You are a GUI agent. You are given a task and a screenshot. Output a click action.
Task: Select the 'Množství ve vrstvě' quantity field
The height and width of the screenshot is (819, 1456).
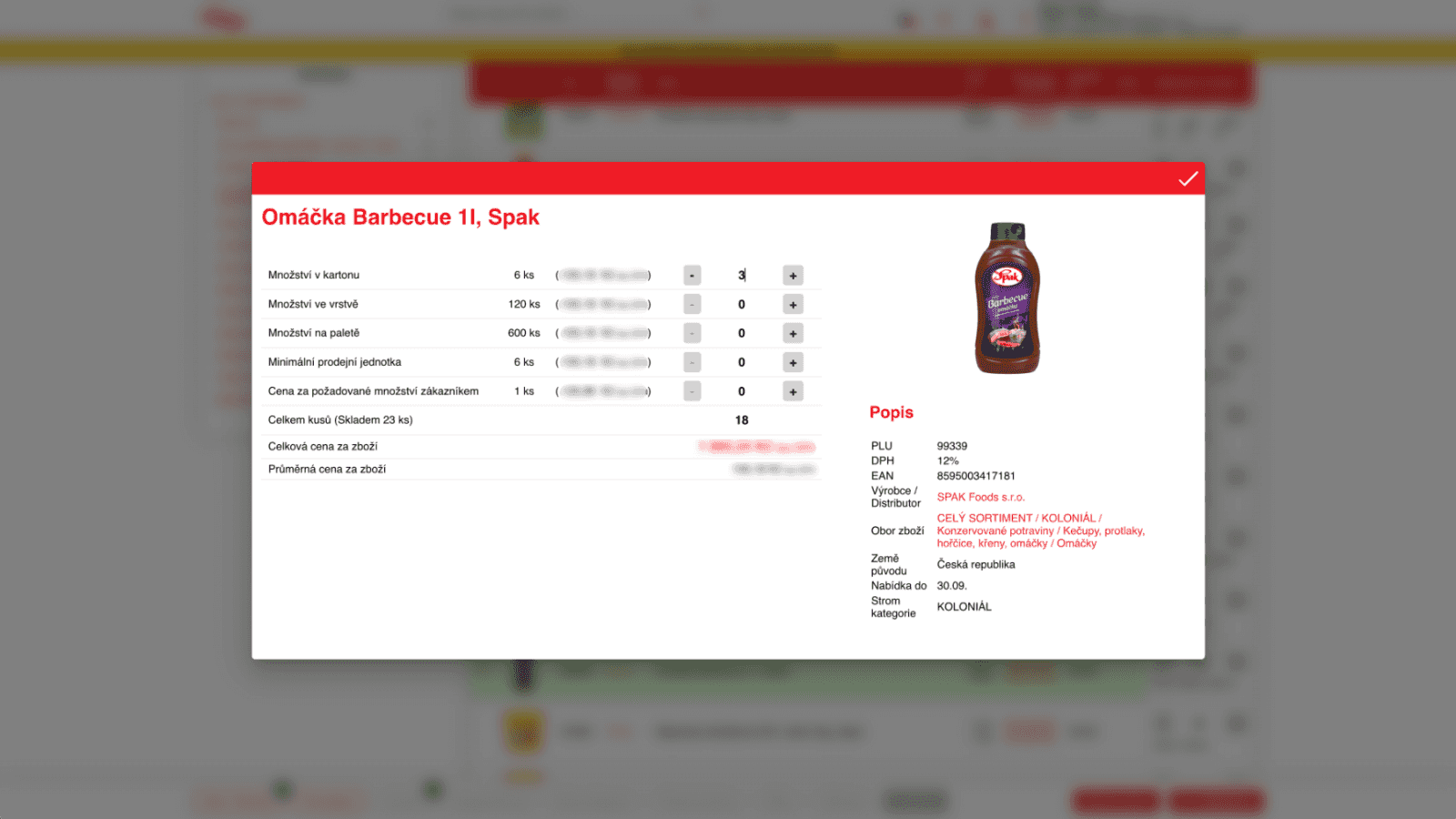[742, 304]
